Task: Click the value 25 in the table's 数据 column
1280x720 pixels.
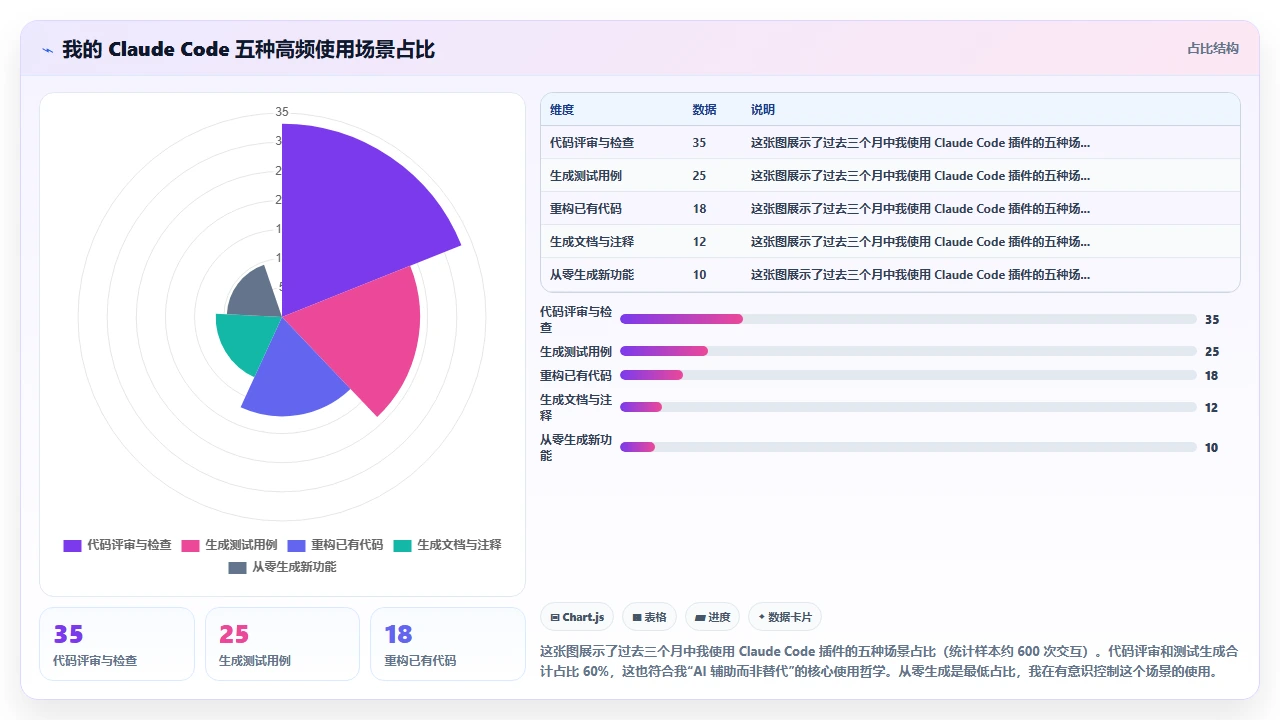Action: 699,176
